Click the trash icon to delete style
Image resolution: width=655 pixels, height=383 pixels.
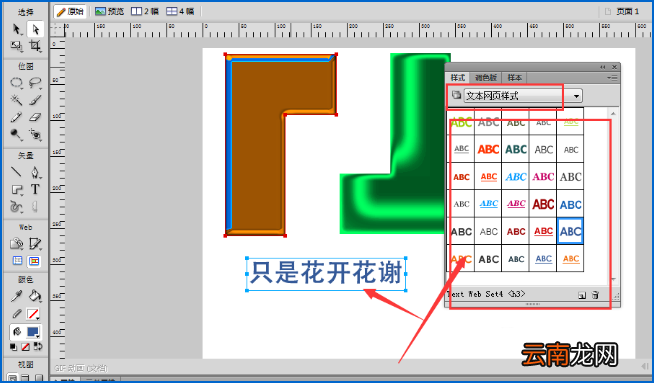click(596, 295)
